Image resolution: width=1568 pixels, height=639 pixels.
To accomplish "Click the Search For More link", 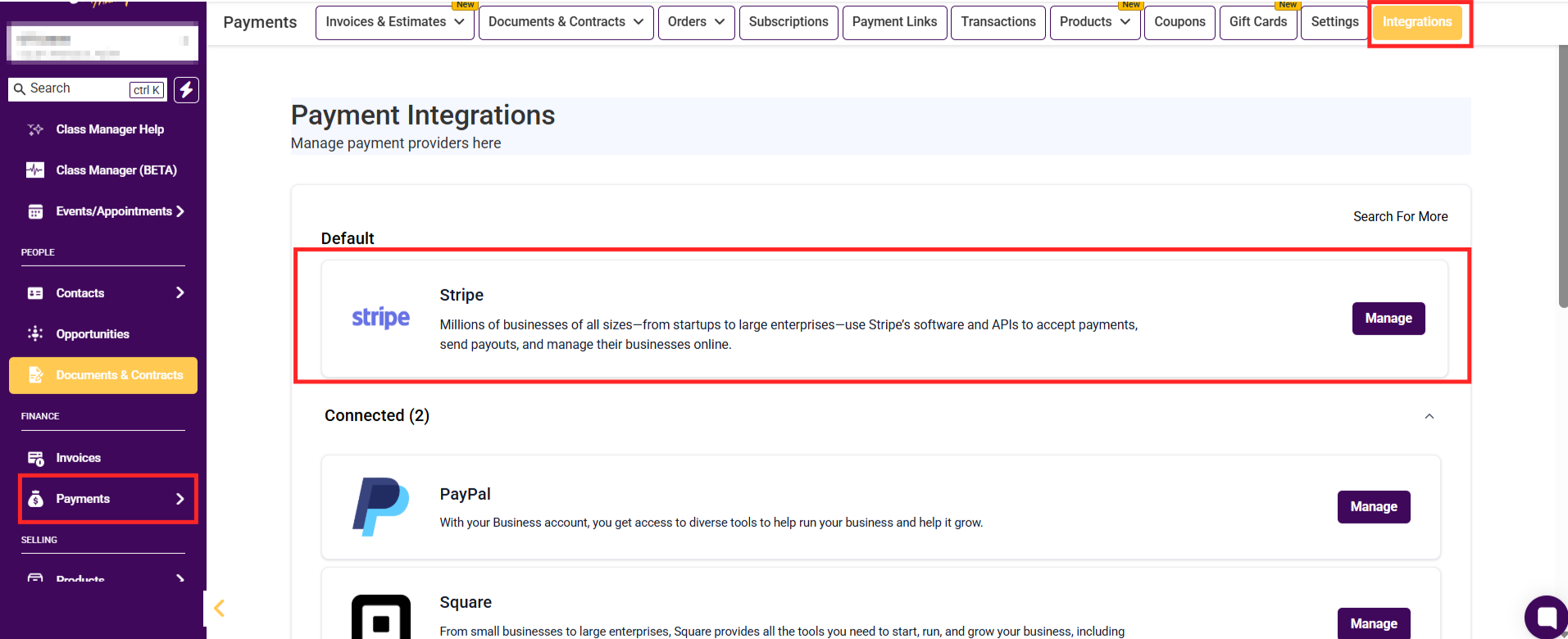I will pyautogui.click(x=1401, y=216).
